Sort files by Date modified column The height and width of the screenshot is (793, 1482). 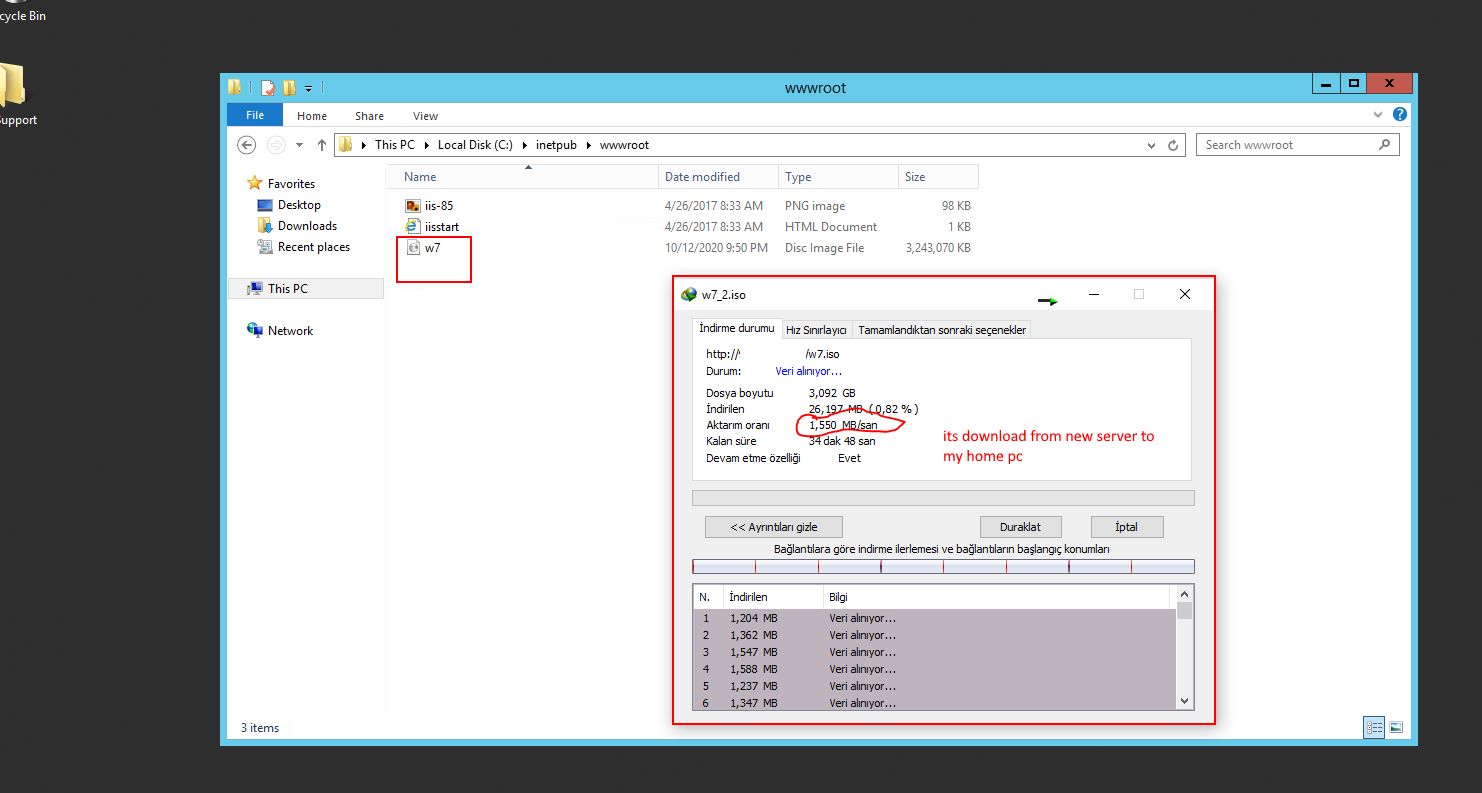pyautogui.click(x=719, y=177)
